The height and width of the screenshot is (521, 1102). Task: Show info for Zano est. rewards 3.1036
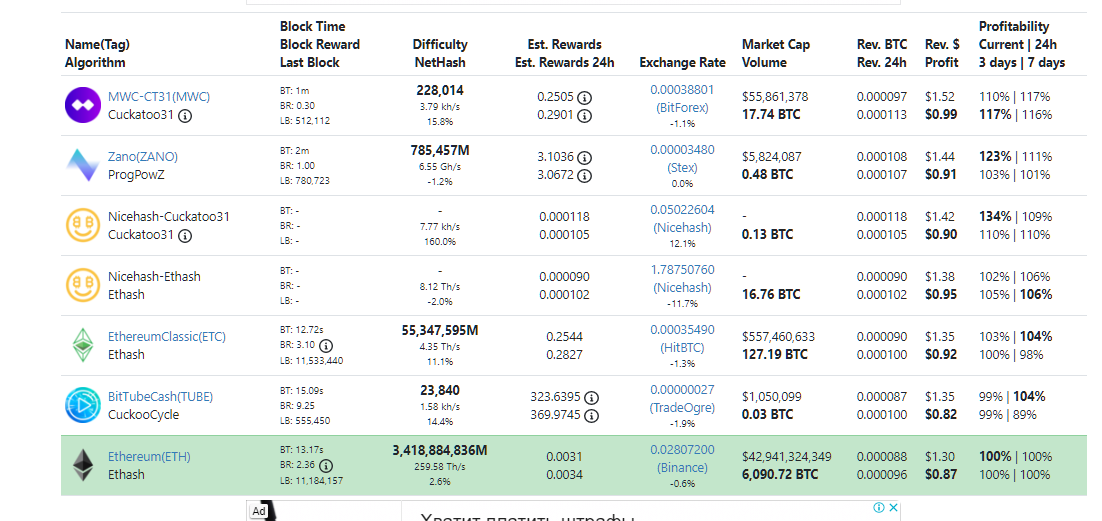click(584, 157)
